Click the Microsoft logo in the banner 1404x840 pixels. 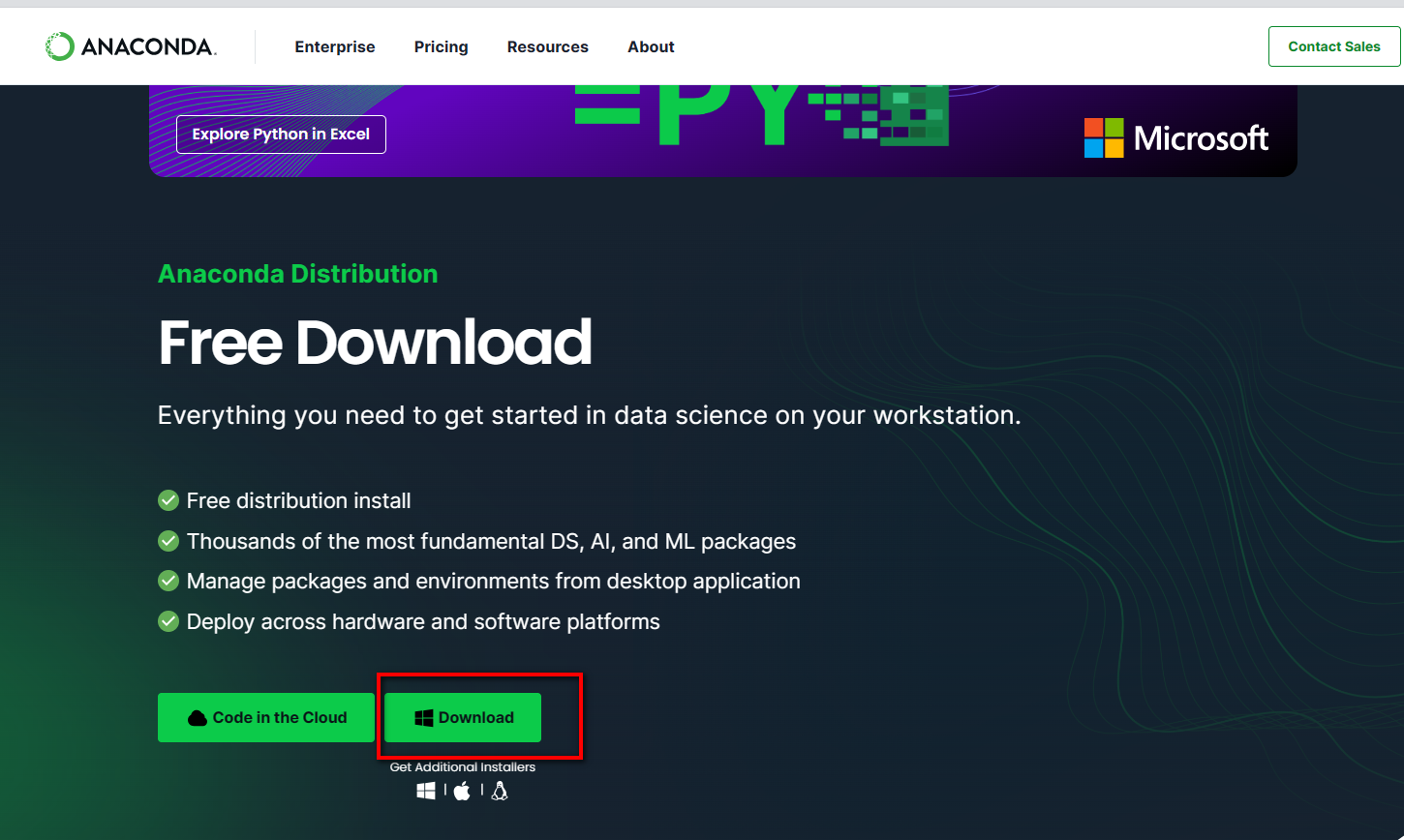click(x=1176, y=138)
